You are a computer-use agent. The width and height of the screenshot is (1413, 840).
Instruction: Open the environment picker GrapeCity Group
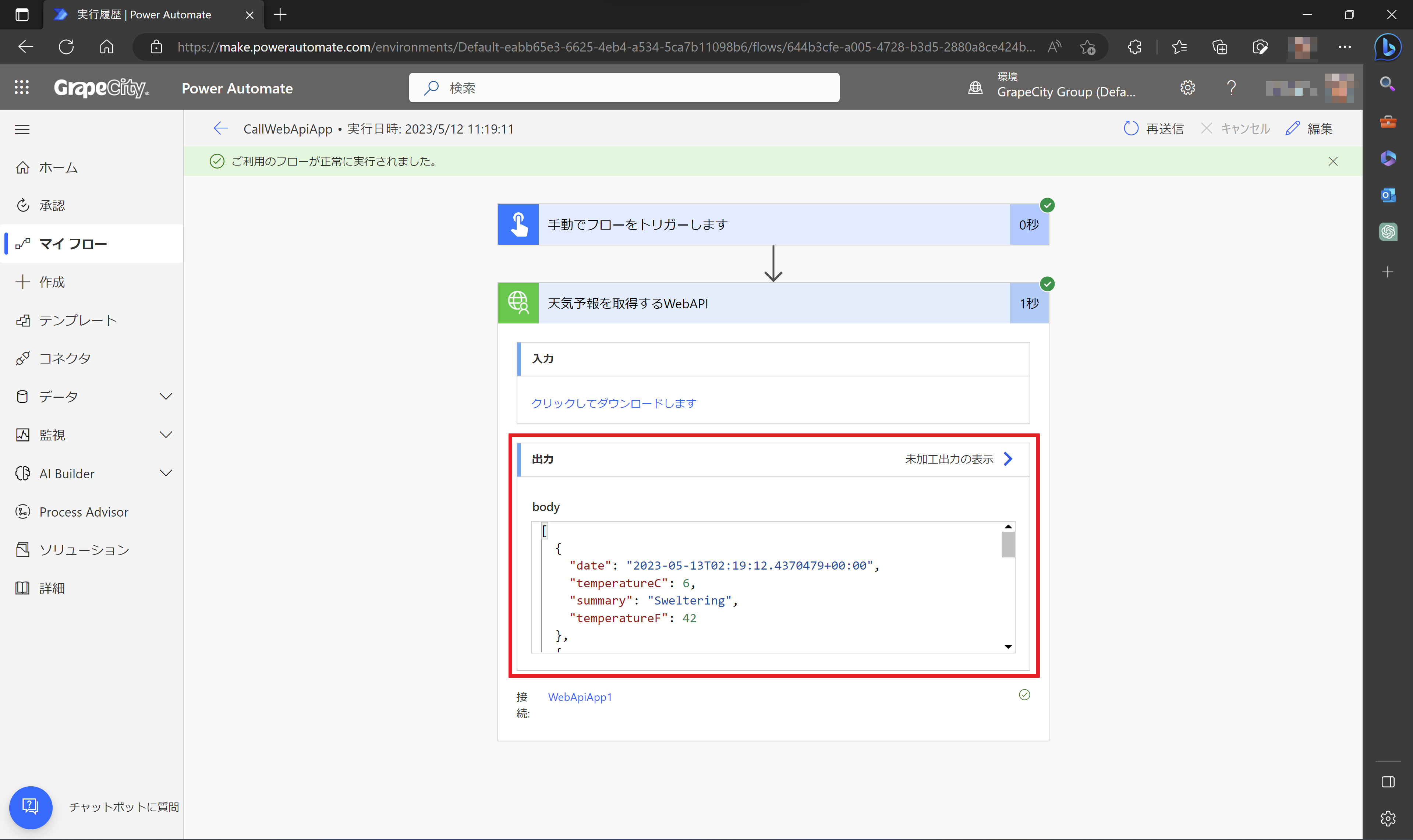click(1052, 85)
